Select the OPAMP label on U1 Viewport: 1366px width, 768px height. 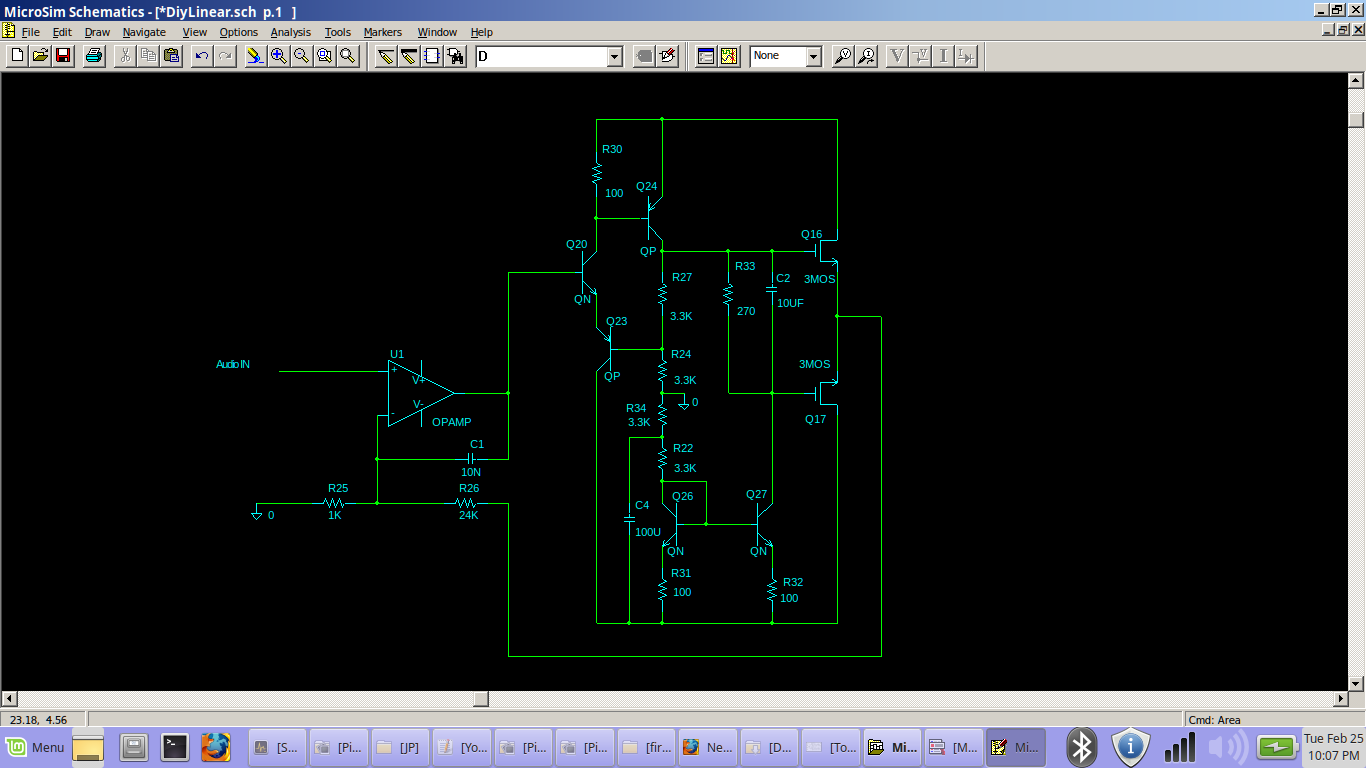tap(452, 422)
